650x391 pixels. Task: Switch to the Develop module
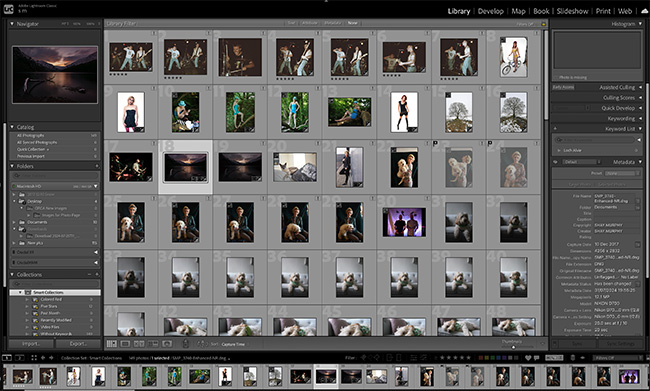[x=490, y=11]
